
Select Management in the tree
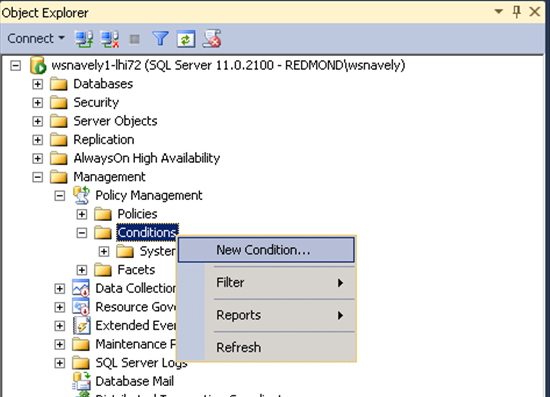pos(109,177)
